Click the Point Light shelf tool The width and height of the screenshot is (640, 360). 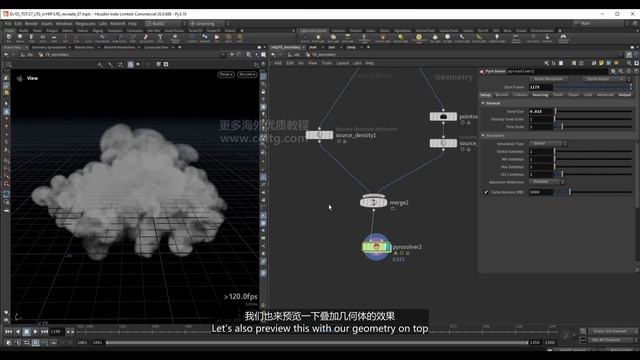pos(318,38)
